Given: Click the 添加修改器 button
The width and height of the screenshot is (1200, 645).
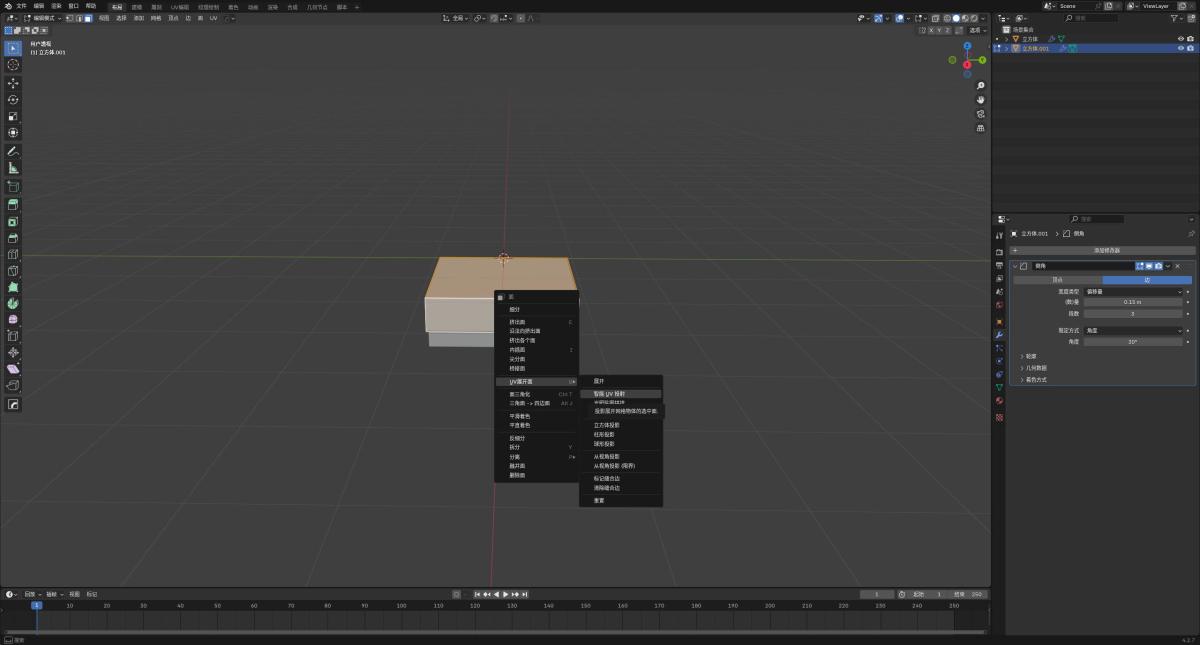Looking at the screenshot, I should (x=1105, y=250).
